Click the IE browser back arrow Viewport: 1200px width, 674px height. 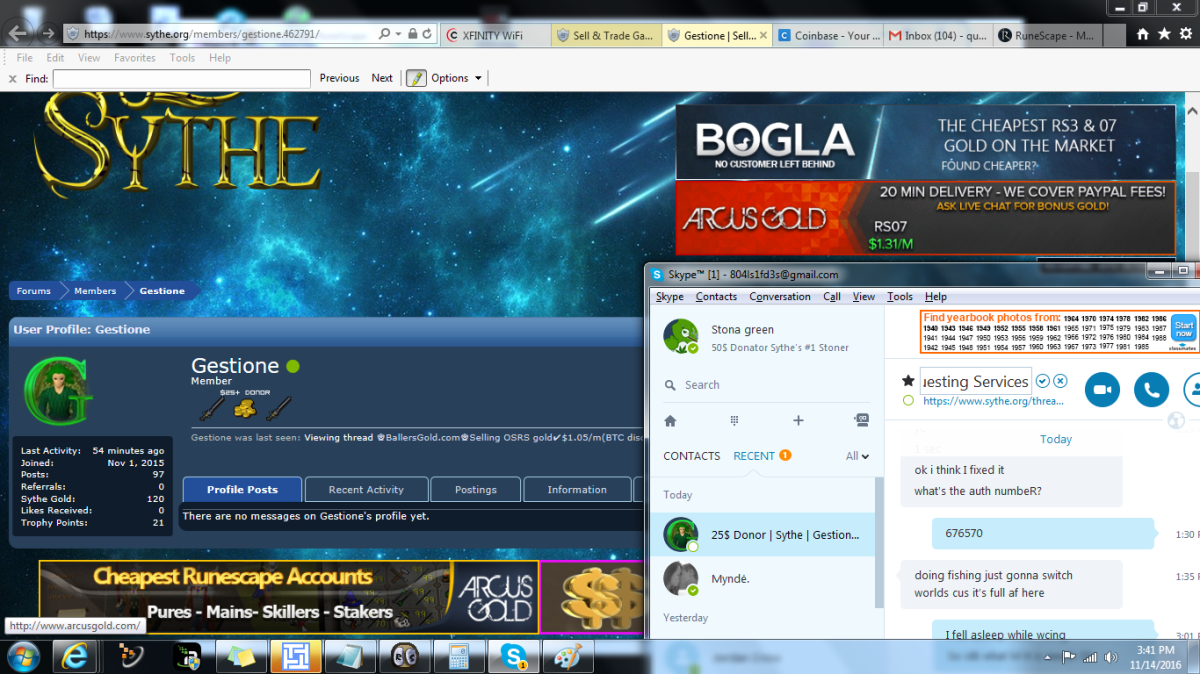(19, 33)
